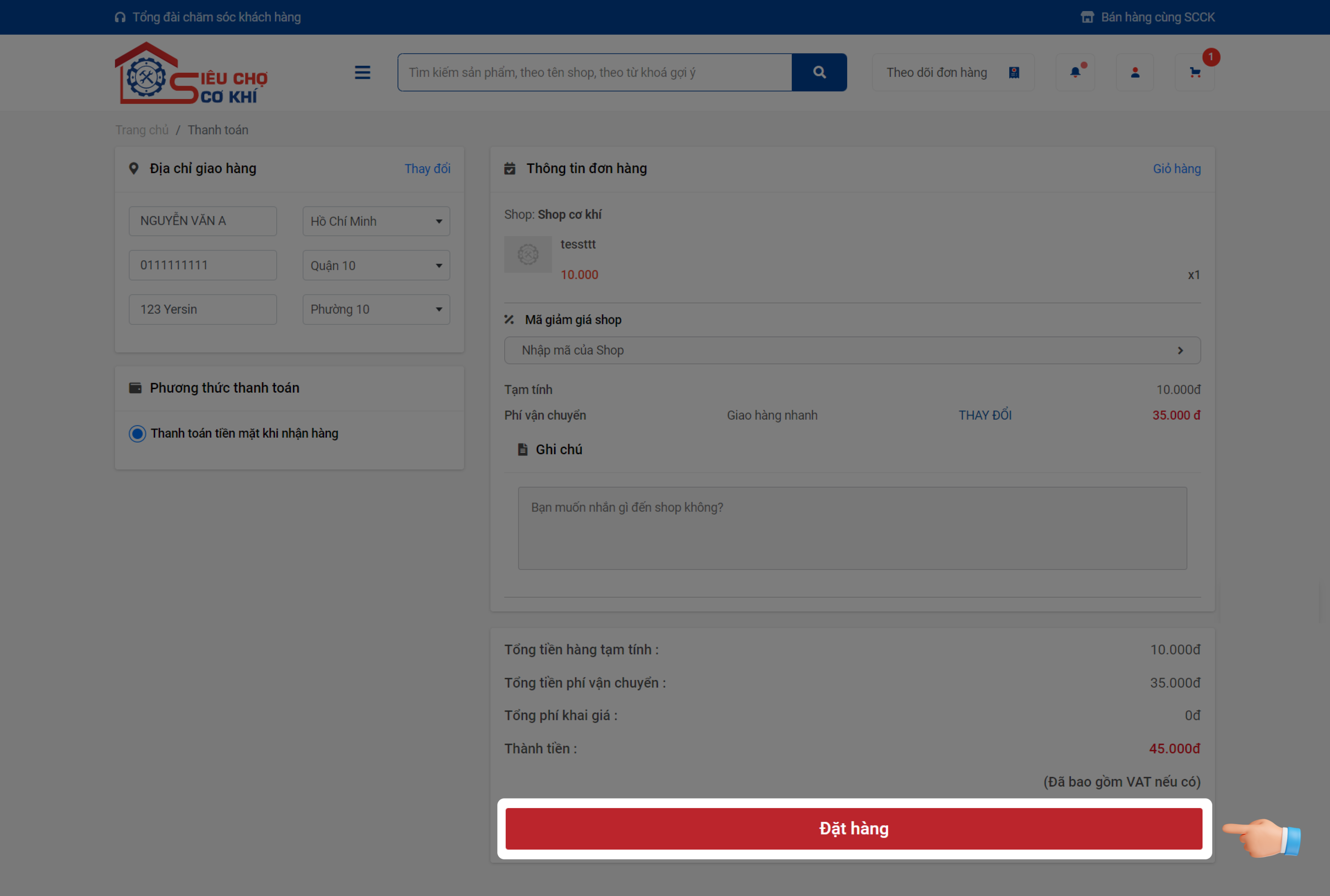The width and height of the screenshot is (1330, 896).
Task: Click the shop note text area
Action: click(852, 528)
